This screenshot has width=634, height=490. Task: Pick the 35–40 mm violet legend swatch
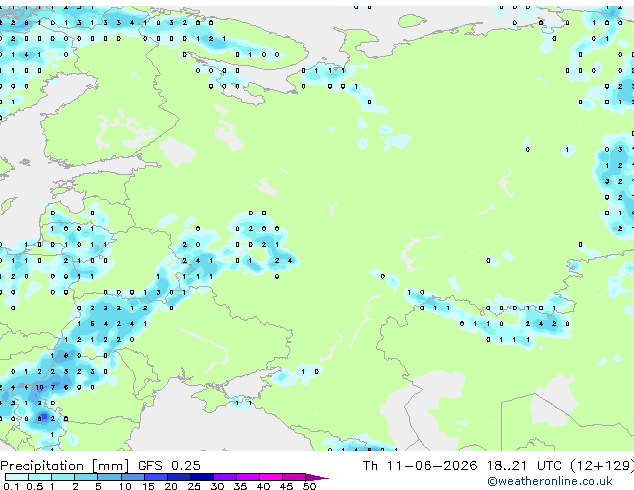click(x=247, y=477)
